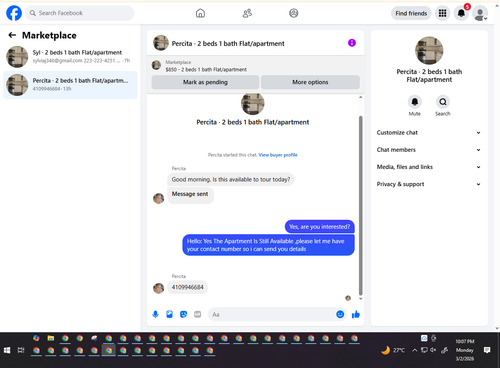Click More options button
500x368 pixels.
click(x=310, y=82)
